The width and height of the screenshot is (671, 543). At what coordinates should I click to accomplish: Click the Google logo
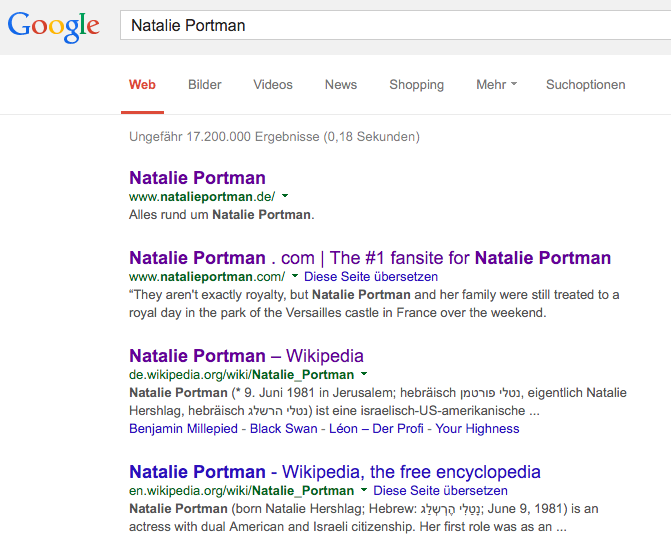tap(54, 27)
